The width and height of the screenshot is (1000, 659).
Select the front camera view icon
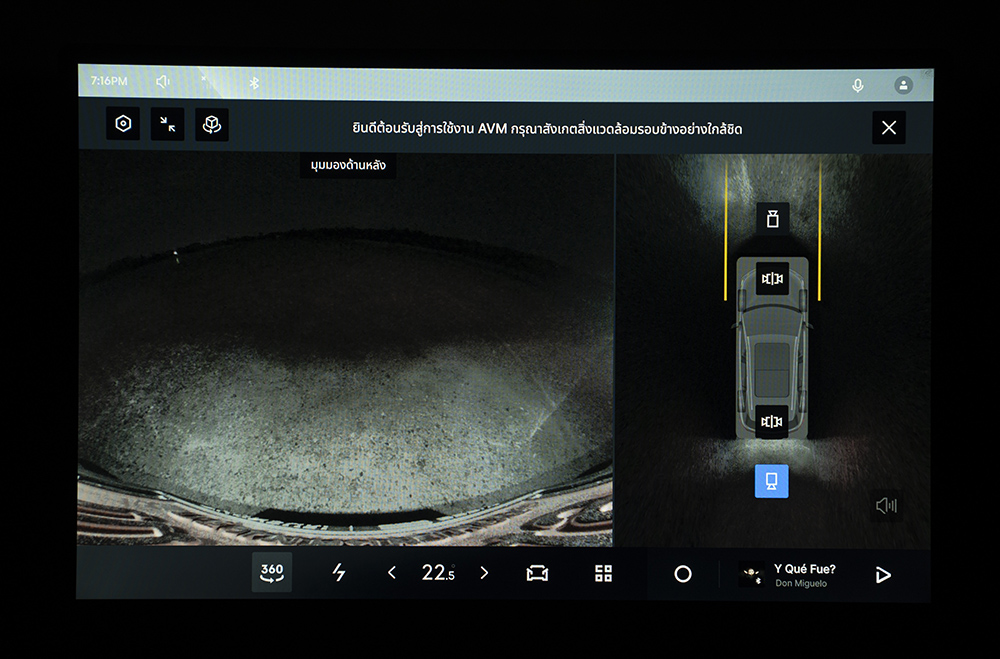pos(773,219)
